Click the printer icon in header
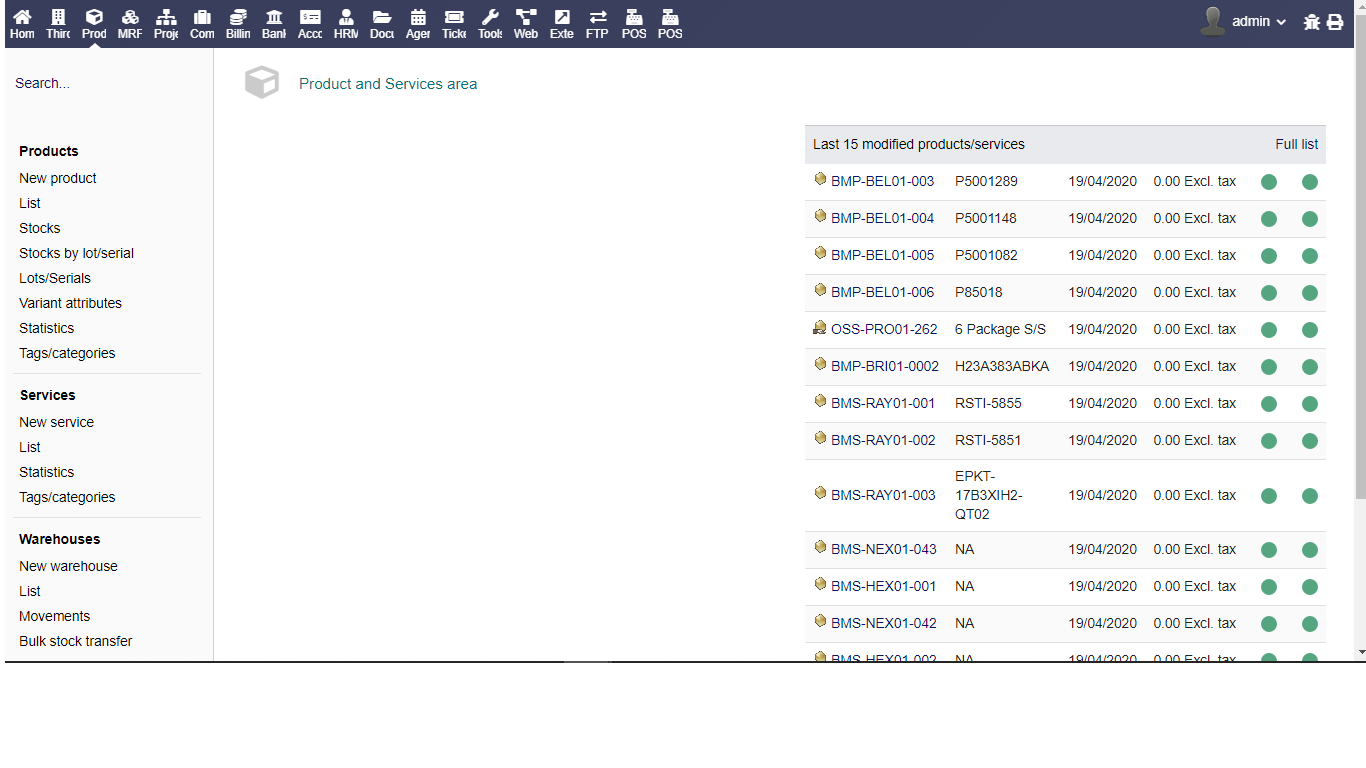This screenshot has height=768, width=1366. point(1335,22)
